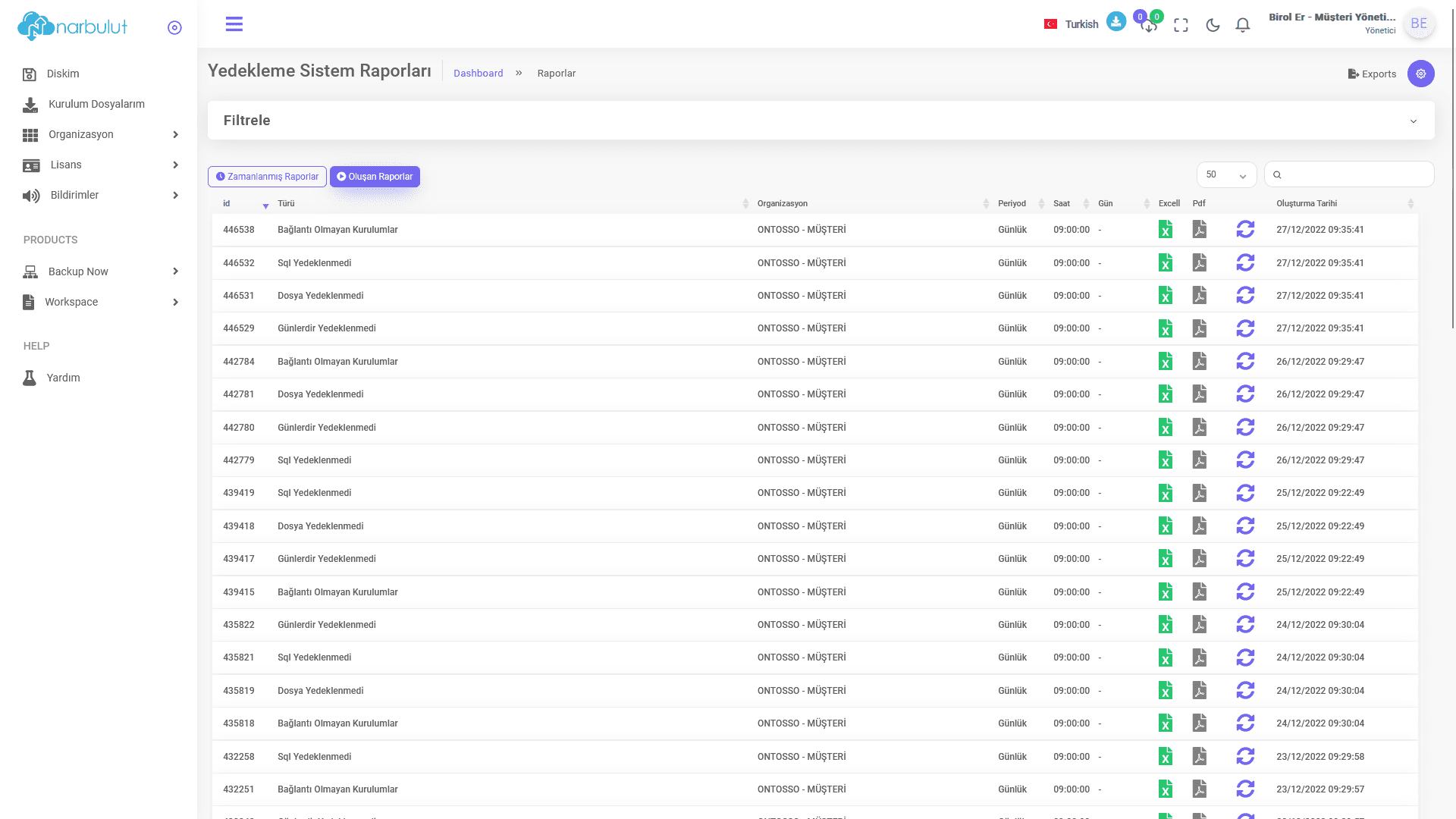Viewport: 1456px width, 819px height.
Task: Click the Exports button
Action: click(1372, 74)
